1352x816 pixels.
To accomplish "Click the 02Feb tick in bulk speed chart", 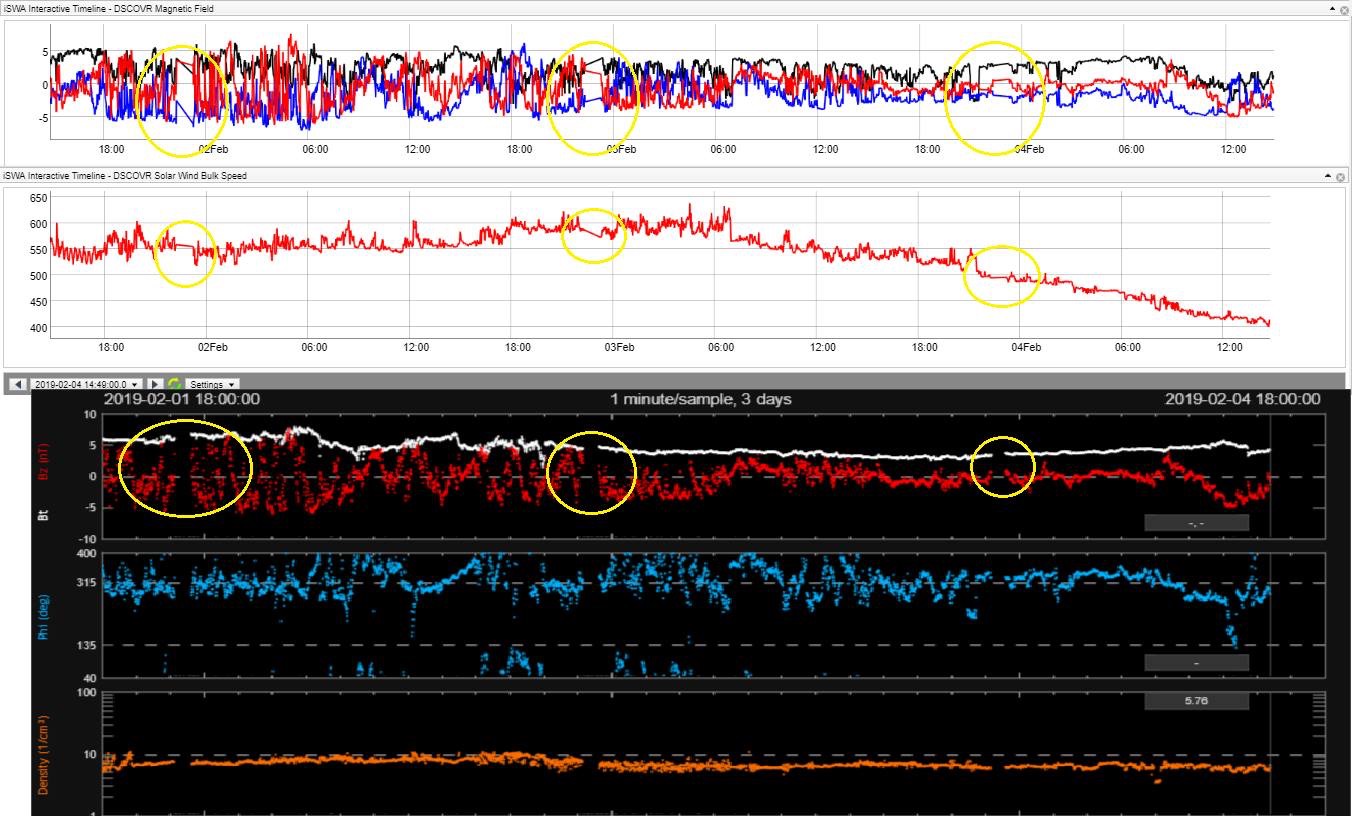I will coord(212,347).
